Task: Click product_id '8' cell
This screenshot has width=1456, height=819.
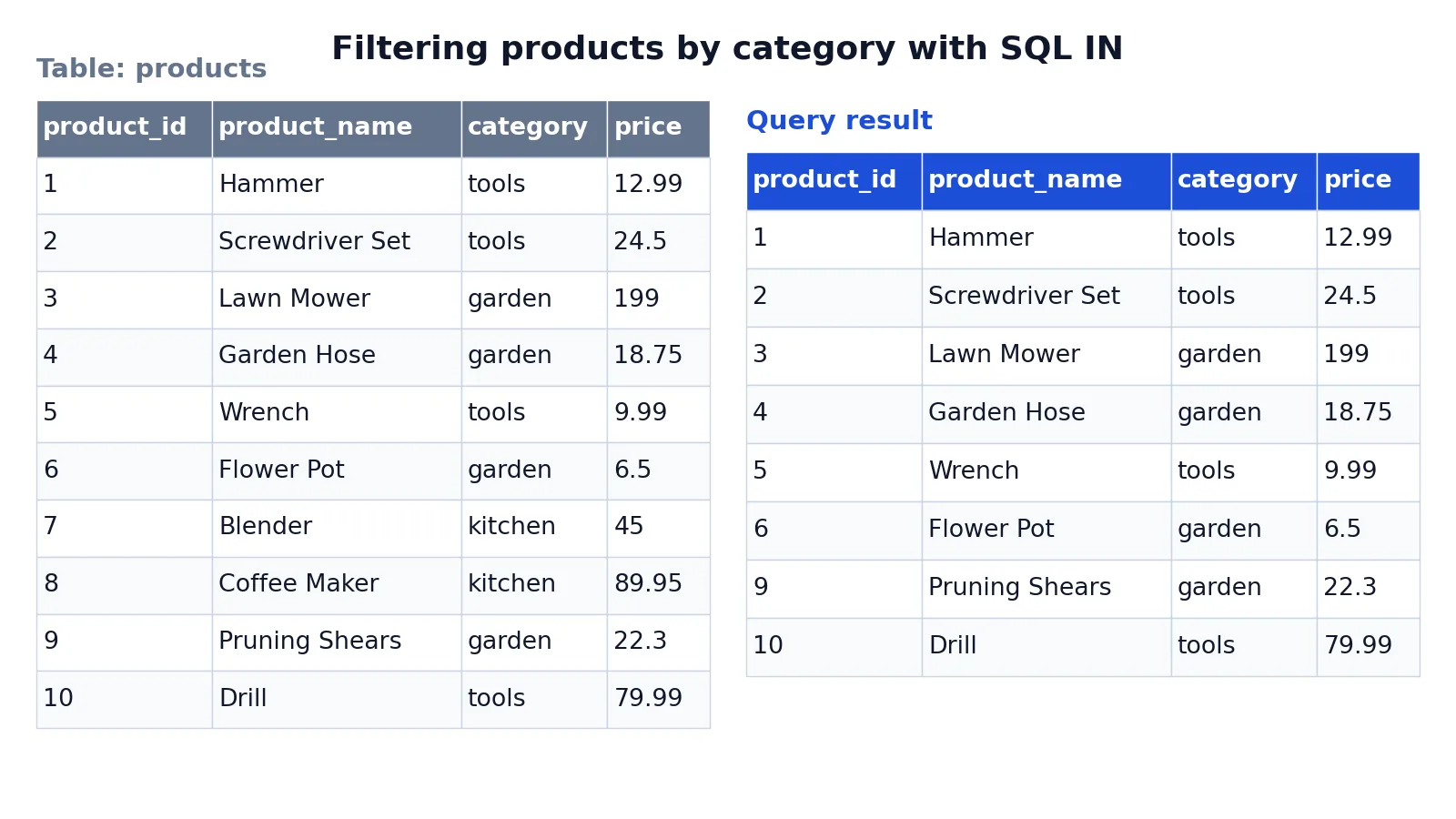Action: [125, 585]
